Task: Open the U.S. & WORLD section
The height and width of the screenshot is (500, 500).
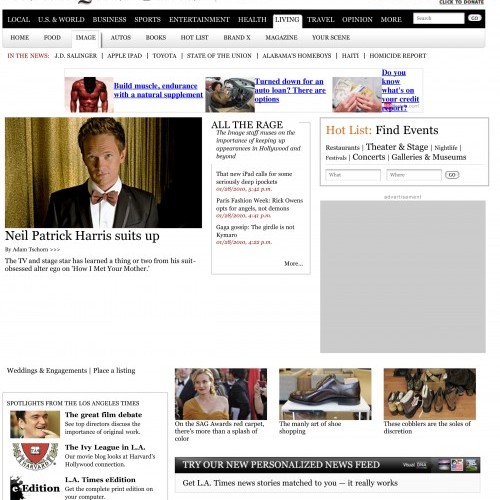Action: [61, 20]
